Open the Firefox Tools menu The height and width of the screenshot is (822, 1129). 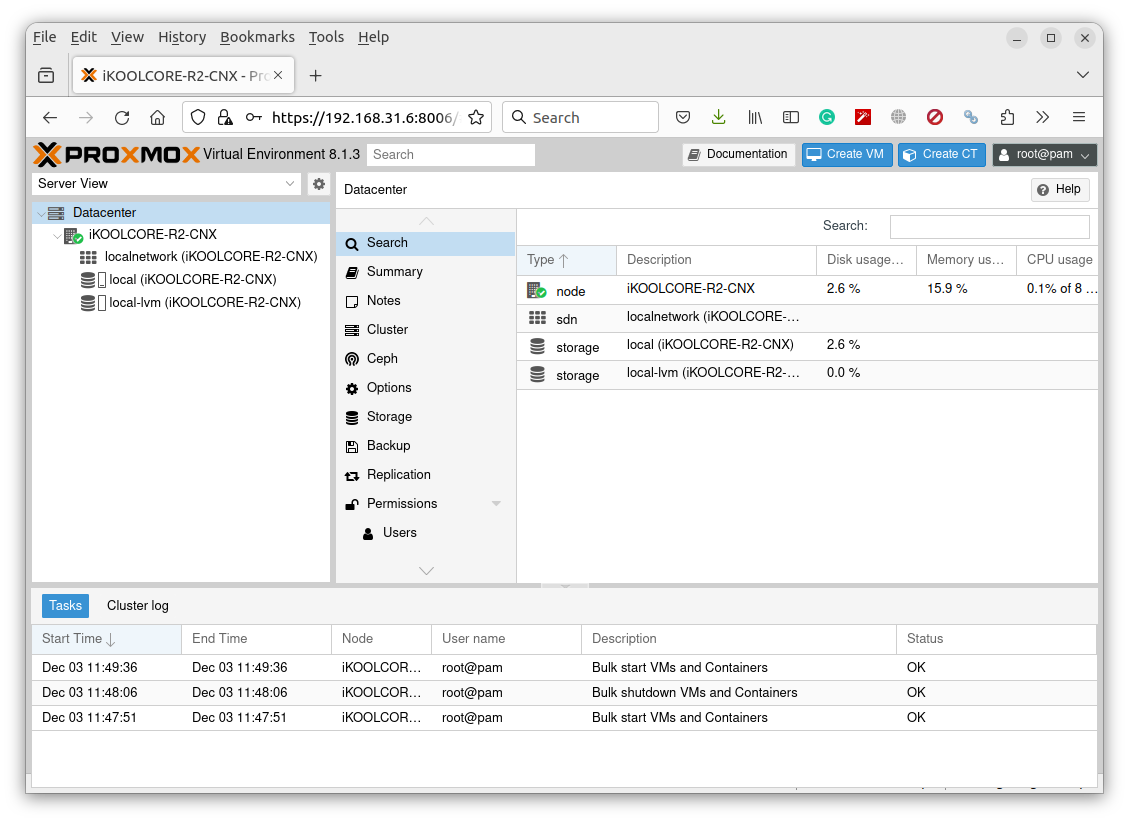[x=326, y=37]
